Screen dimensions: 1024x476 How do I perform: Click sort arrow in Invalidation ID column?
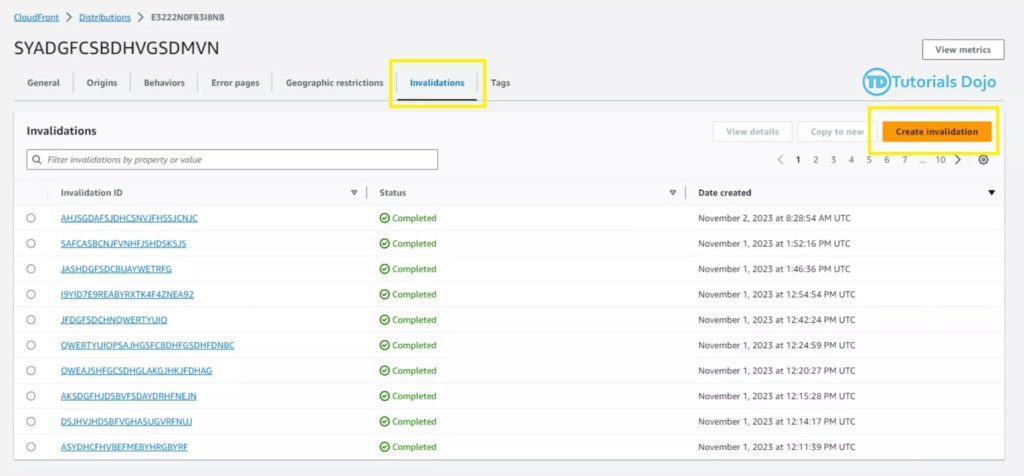(x=354, y=193)
